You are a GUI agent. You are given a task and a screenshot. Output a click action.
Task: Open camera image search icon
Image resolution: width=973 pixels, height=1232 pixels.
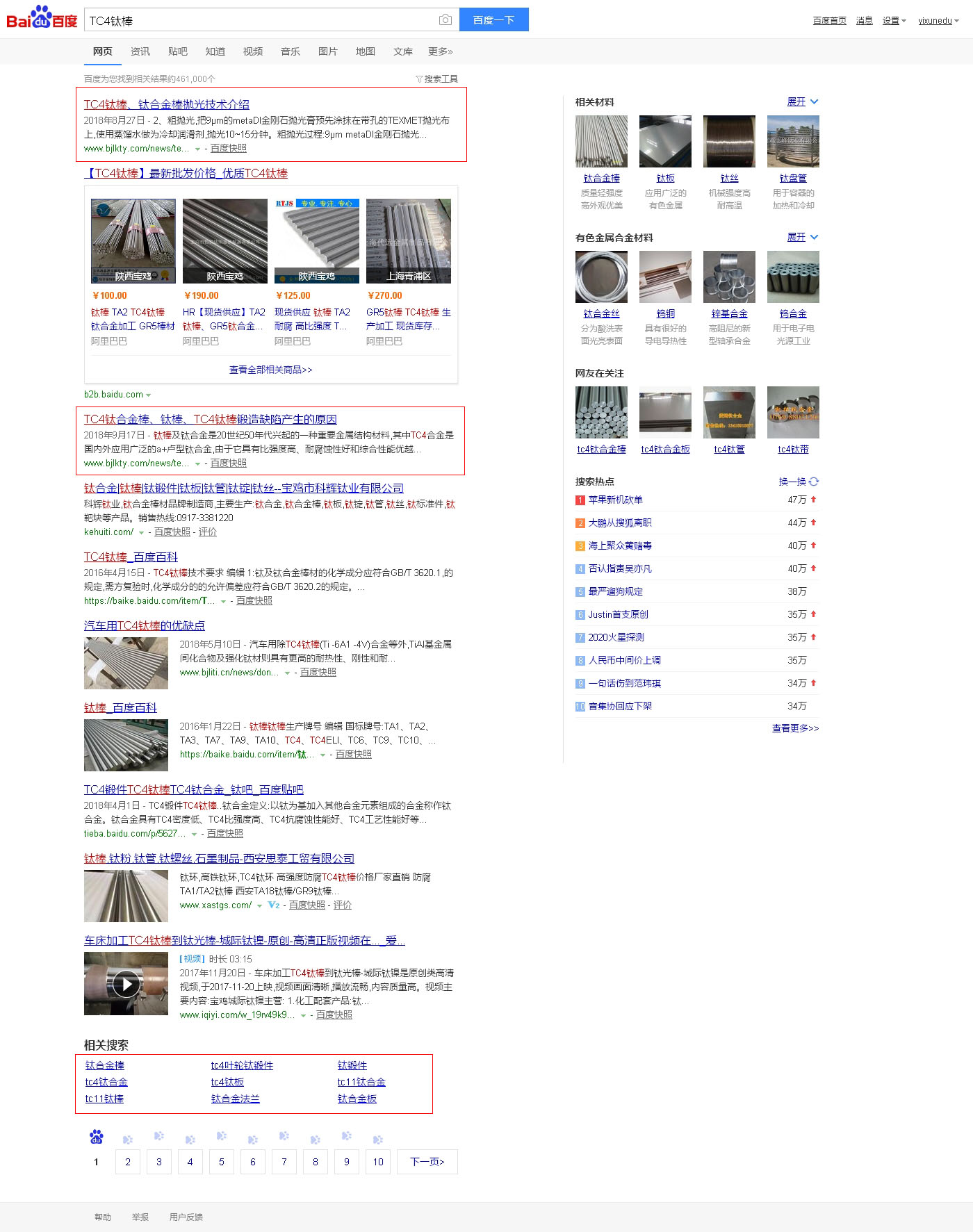coord(445,20)
